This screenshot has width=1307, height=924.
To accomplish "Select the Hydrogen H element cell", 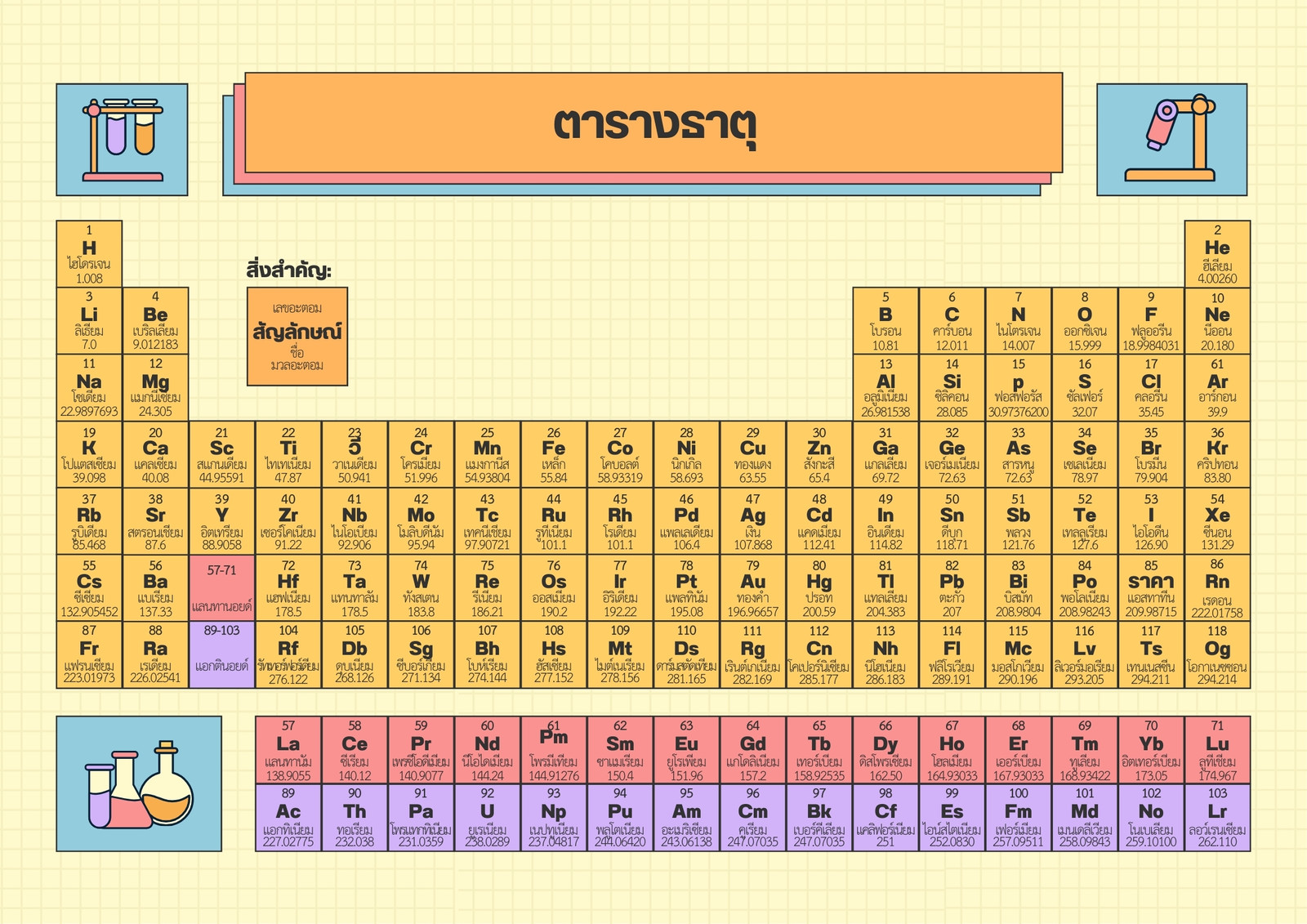I will [89, 254].
